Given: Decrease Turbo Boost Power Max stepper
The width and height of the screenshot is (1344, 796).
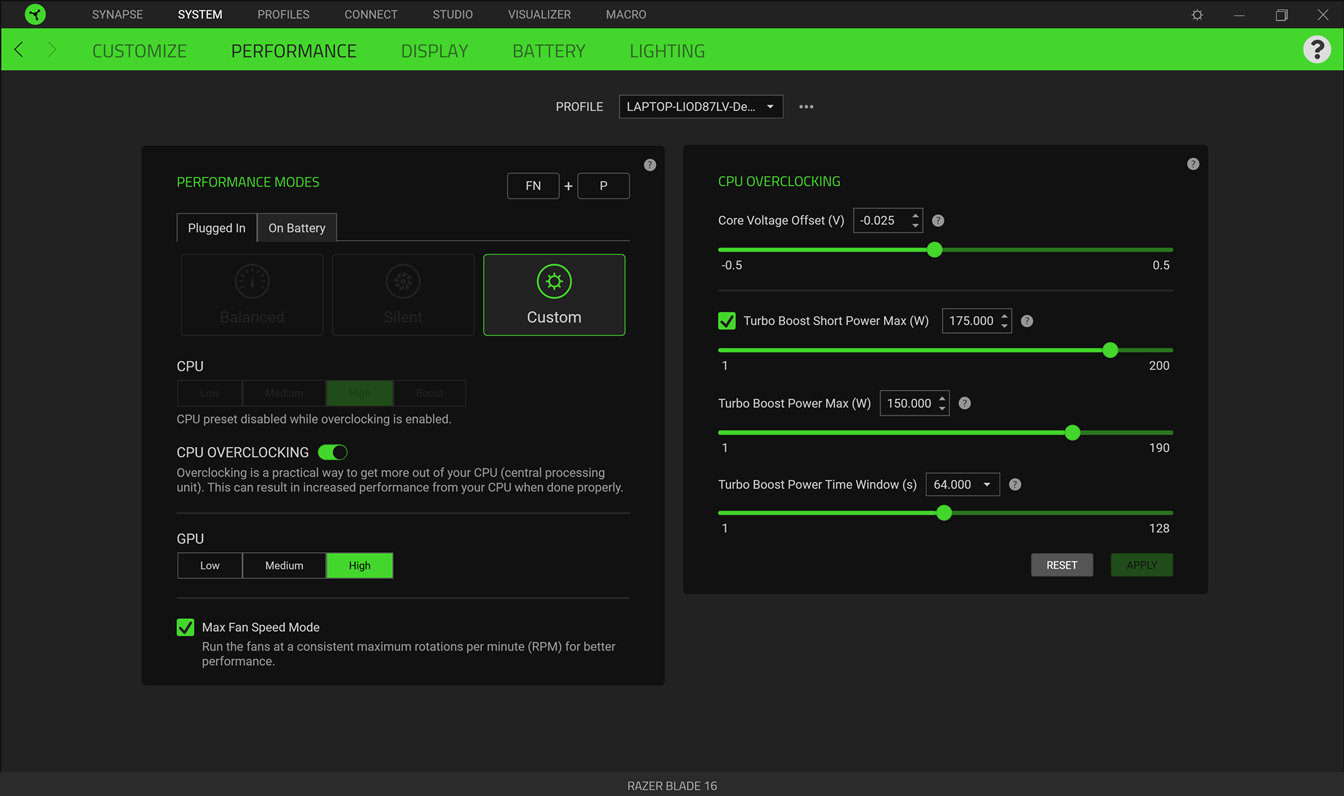Looking at the screenshot, I should [x=942, y=409].
